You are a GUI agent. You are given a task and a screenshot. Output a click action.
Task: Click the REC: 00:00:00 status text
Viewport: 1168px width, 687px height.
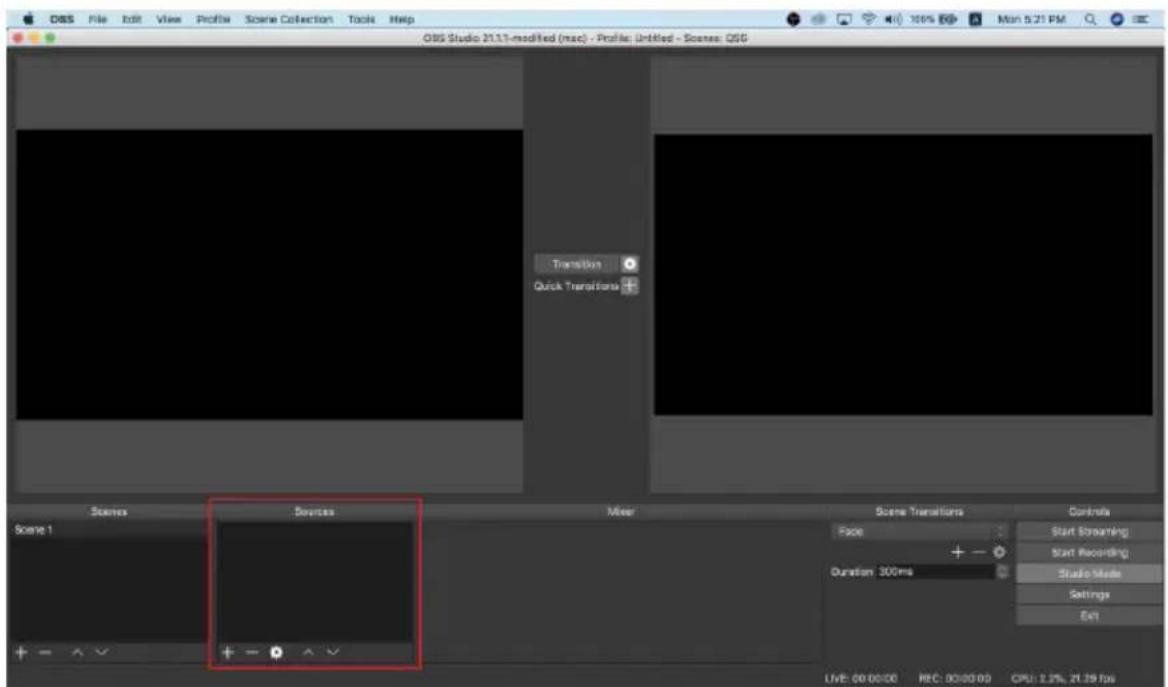pyautogui.click(x=955, y=678)
